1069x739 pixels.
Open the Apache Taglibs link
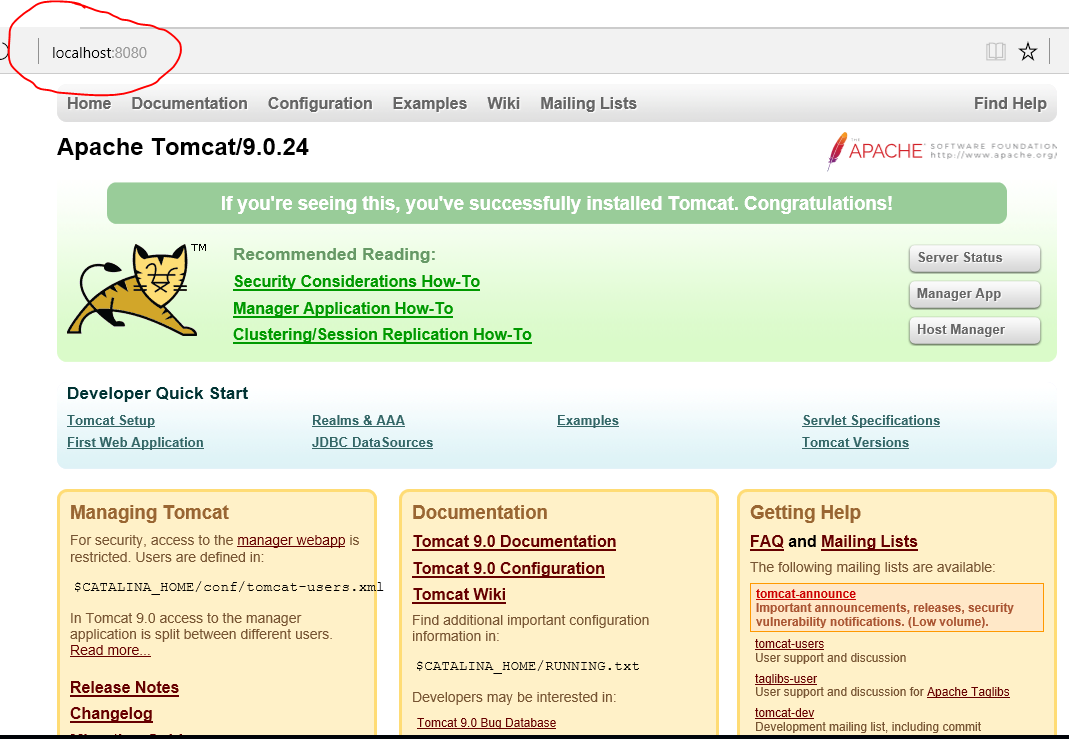point(968,692)
